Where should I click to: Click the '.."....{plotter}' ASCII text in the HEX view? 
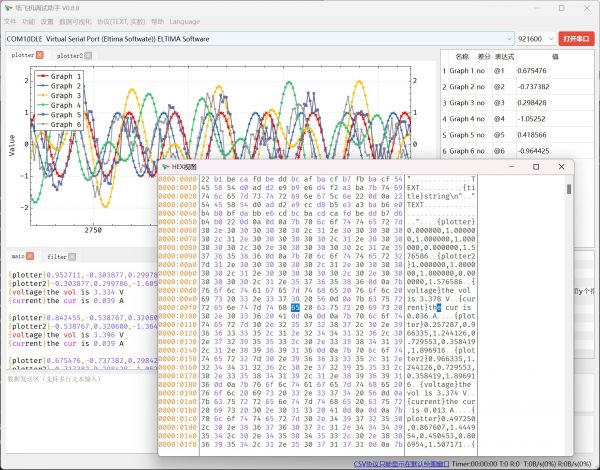pyautogui.click(x=441, y=222)
